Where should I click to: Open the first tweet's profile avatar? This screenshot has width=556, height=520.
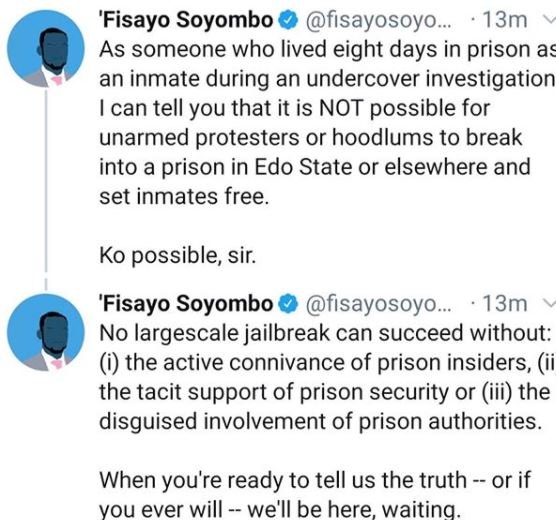pos(46,49)
